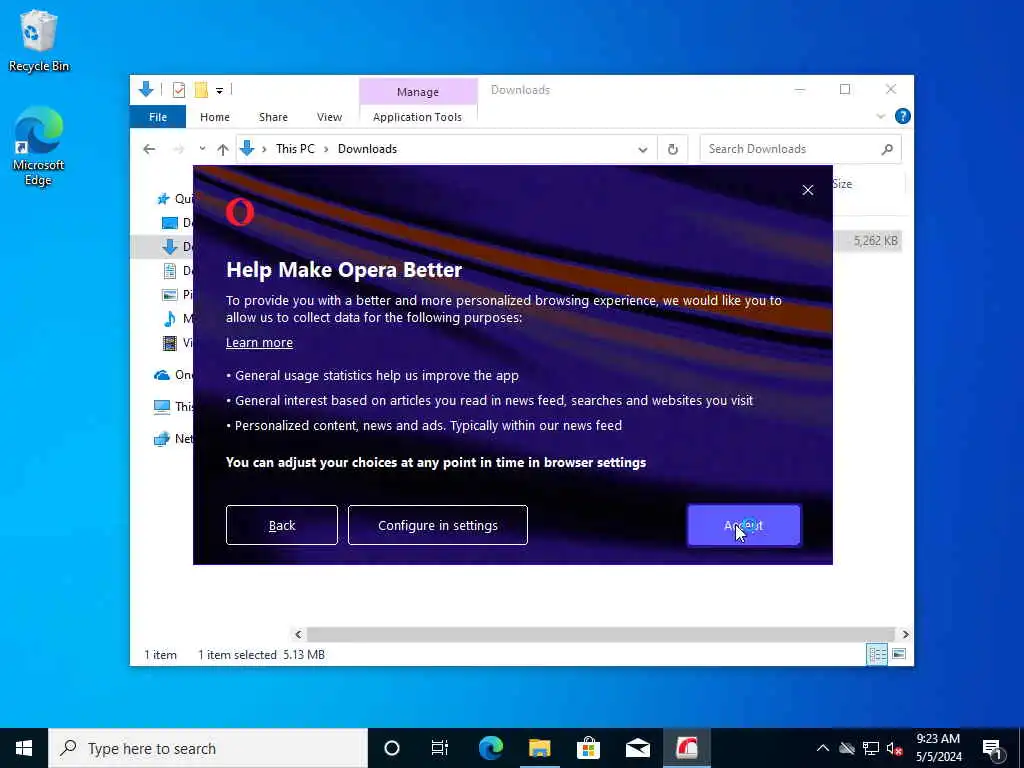
Task: Launch Edge from the taskbar
Action: [490, 748]
